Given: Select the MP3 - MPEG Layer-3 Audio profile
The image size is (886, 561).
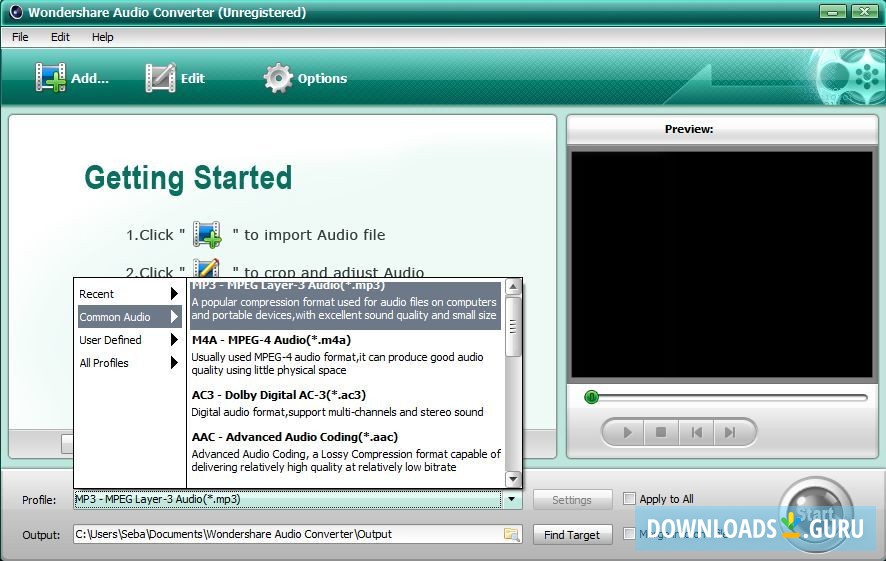Looking at the screenshot, I should [x=345, y=304].
